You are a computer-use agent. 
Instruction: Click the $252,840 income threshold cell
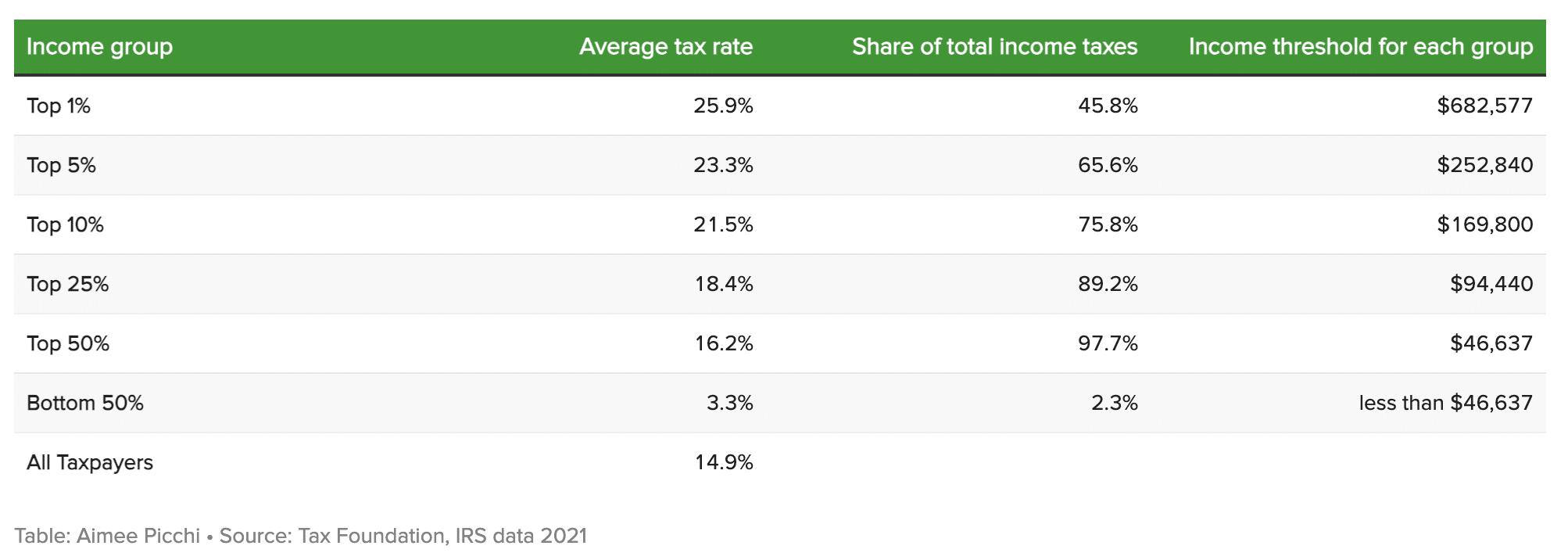click(x=1484, y=165)
